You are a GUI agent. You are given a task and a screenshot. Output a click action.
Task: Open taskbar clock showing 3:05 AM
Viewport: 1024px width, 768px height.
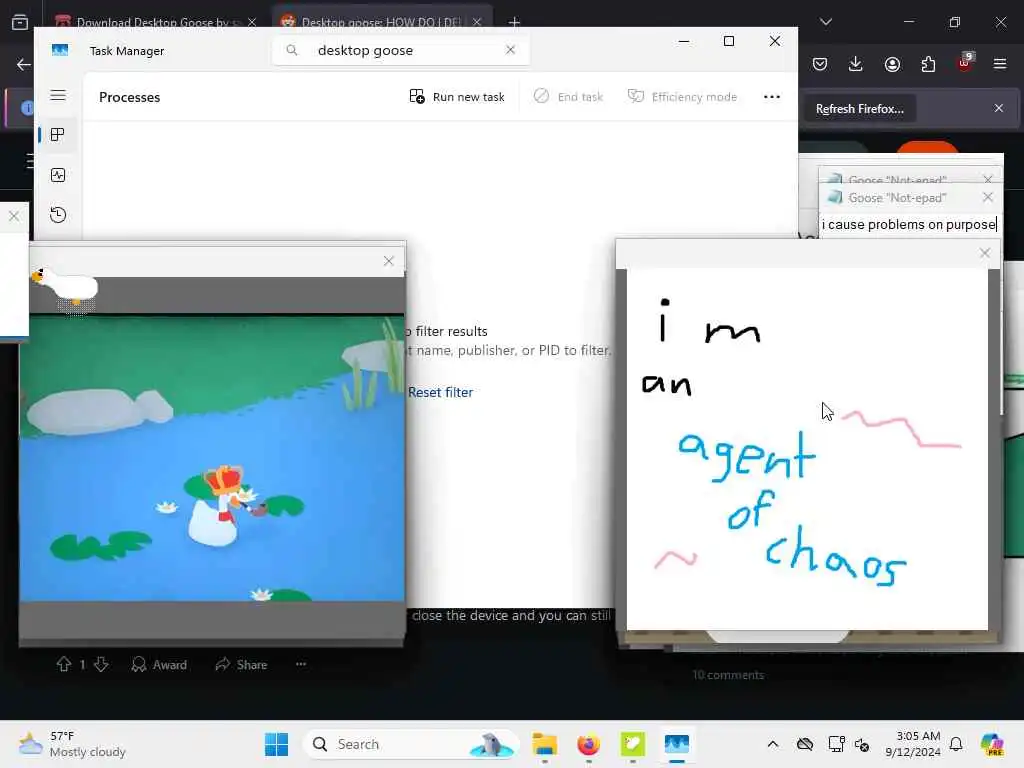tap(913, 744)
